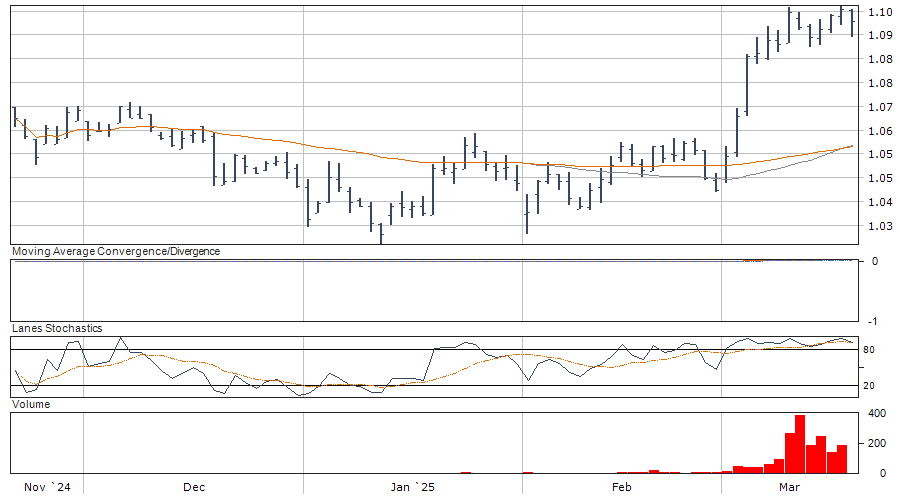Click the Lanes Stochastics panel label
Screen dimensions: 900x500
pos(56,328)
